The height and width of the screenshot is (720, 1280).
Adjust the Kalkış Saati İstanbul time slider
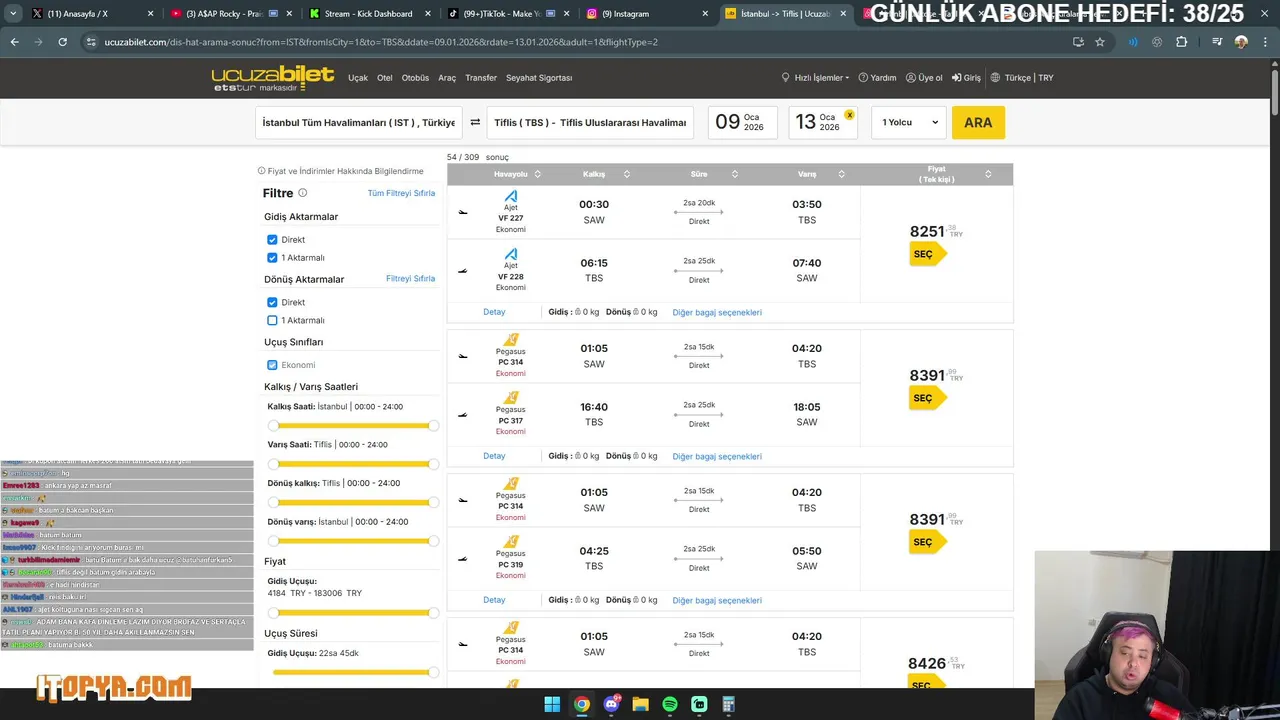[353, 426]
